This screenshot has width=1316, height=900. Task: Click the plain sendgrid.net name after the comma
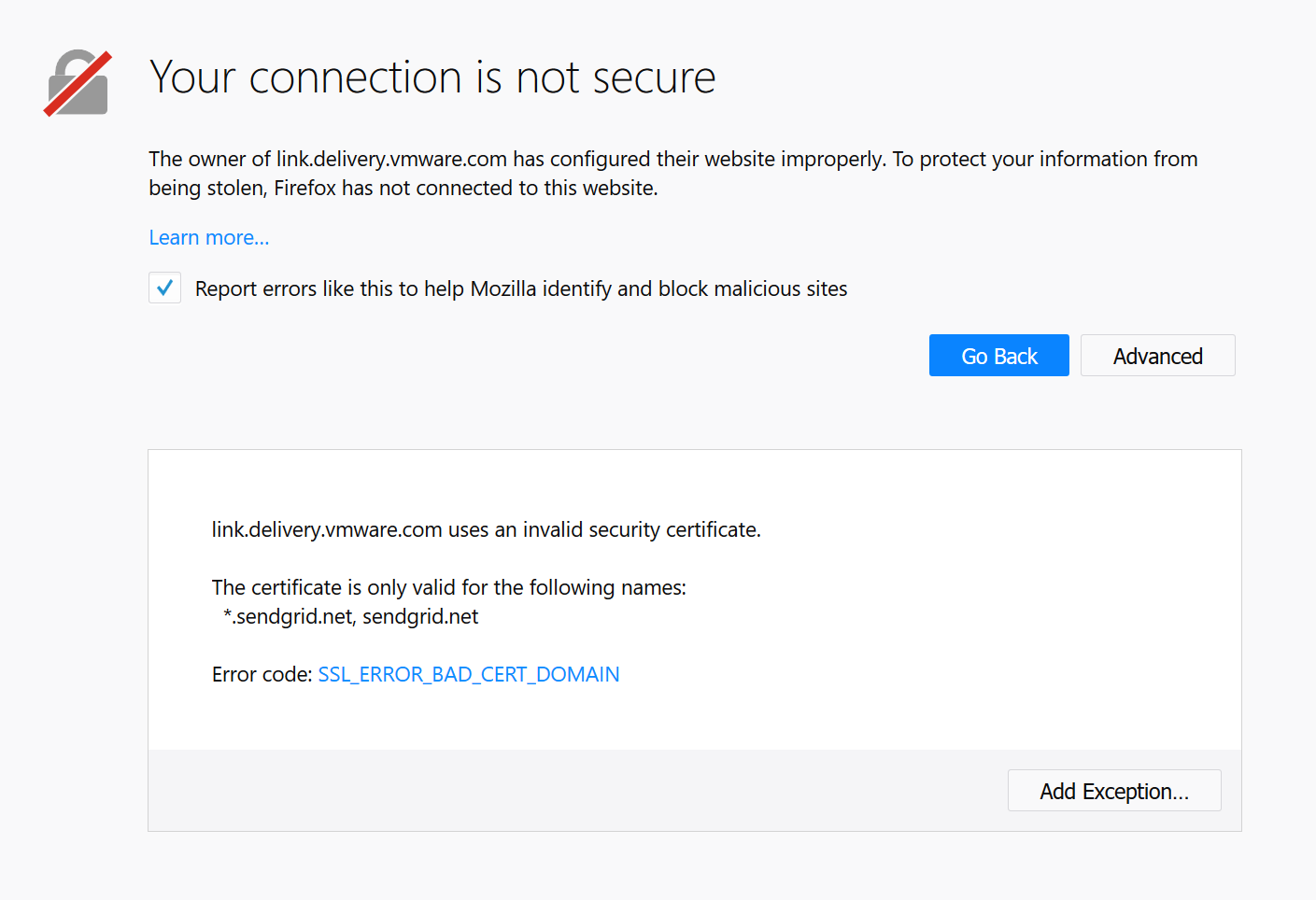(x=420, y=617)
